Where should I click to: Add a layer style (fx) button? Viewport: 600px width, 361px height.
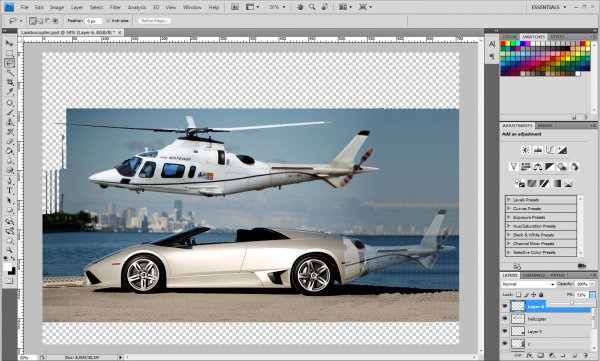click(x=529, y=356)
